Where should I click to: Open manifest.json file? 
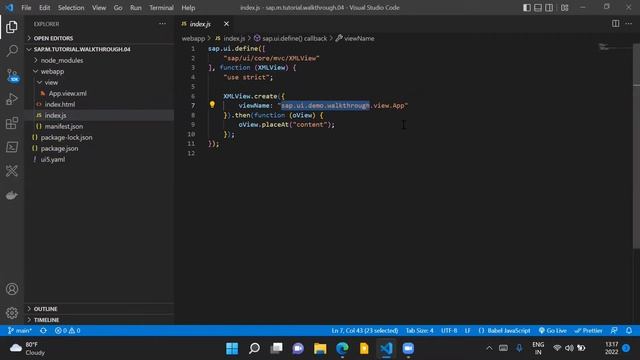(99, 126)
